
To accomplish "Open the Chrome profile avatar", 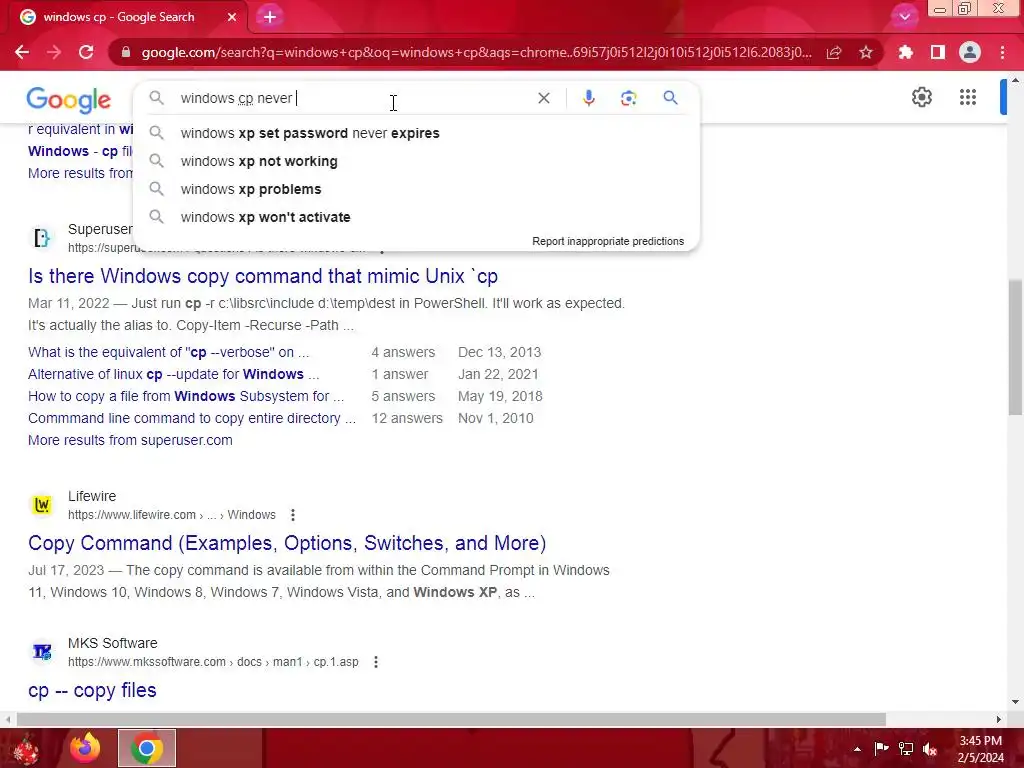I will click(970, 52).
